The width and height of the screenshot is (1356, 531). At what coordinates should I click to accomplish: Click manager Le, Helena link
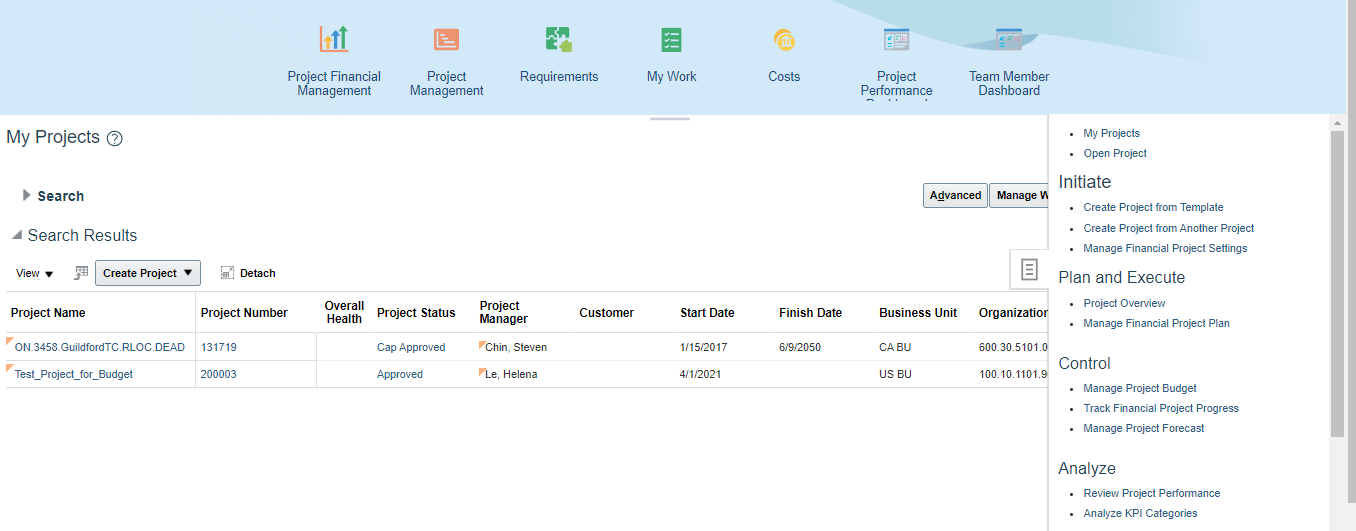(x=511, y=374)
